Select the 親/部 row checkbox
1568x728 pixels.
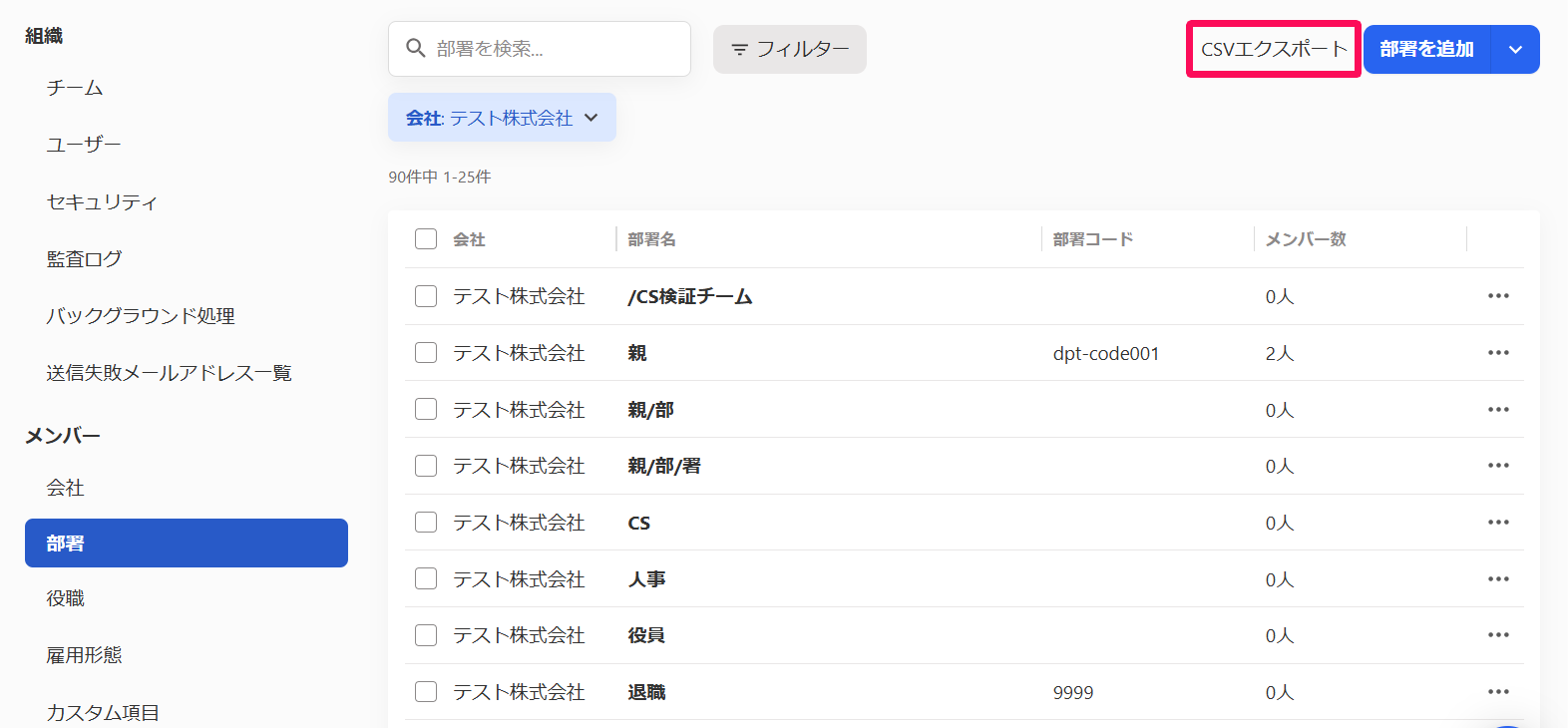pyautogui.click(x=426, y=410)
